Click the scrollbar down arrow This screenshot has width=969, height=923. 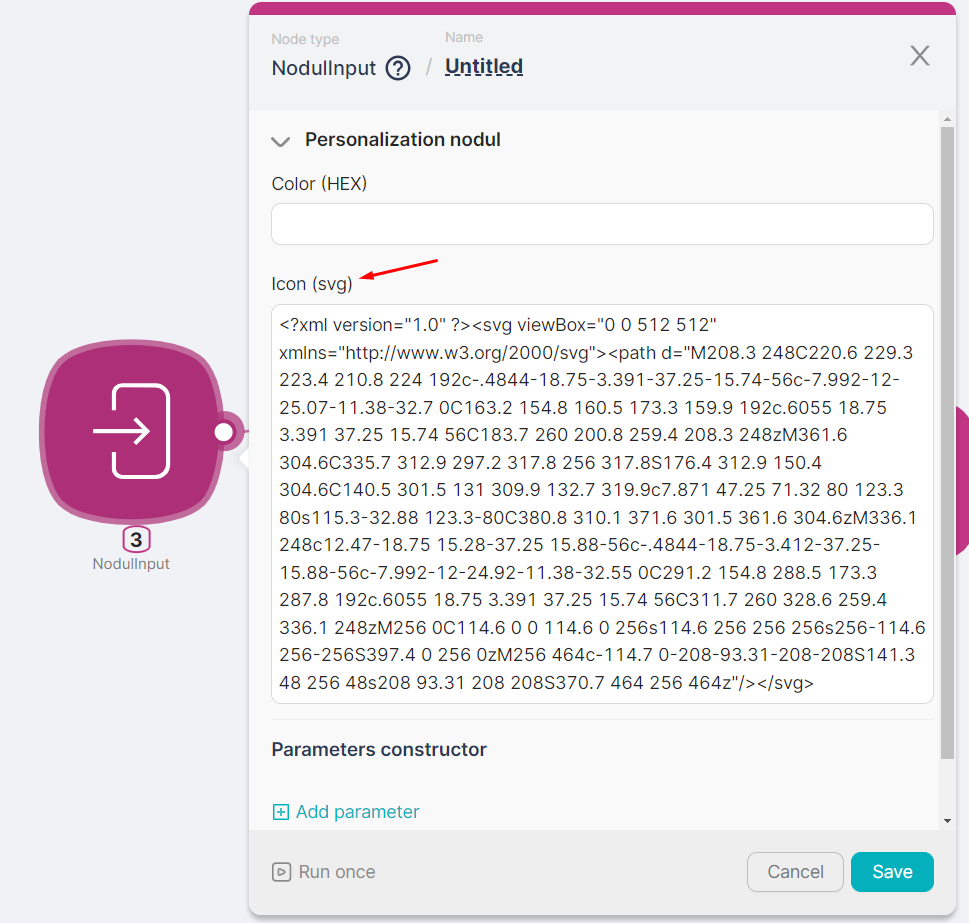947,821
